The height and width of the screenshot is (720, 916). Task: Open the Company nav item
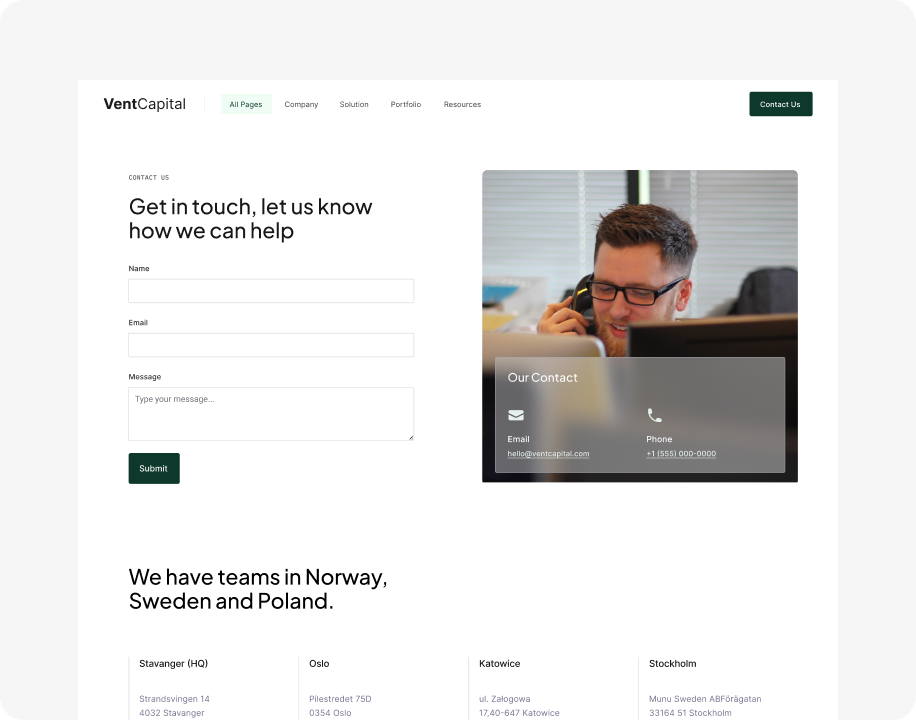[x=301, y=104]
